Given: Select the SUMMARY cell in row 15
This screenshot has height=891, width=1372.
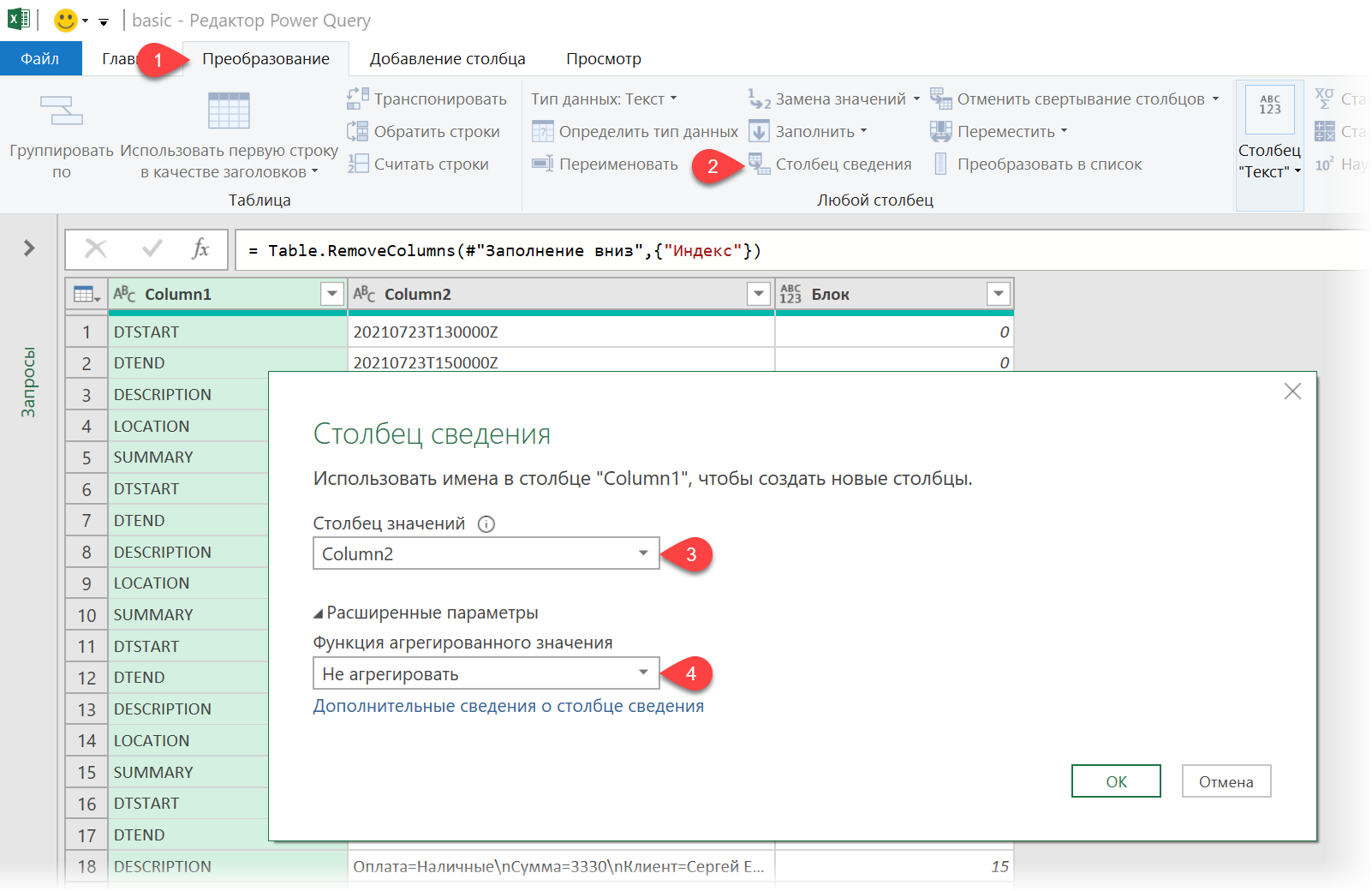Looking at the screenshot, I should click(188, 772).
